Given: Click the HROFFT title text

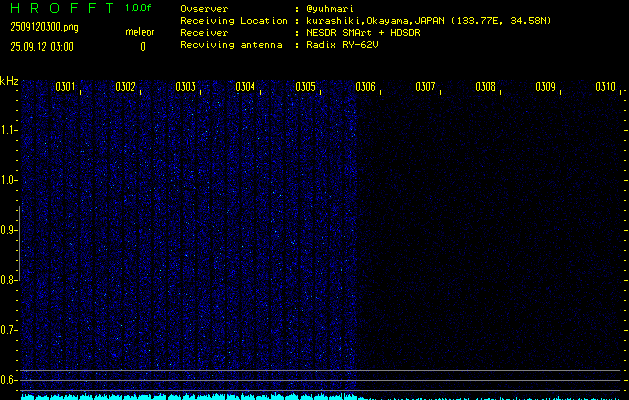Looking at the screenshot, I should coord(62,8).
